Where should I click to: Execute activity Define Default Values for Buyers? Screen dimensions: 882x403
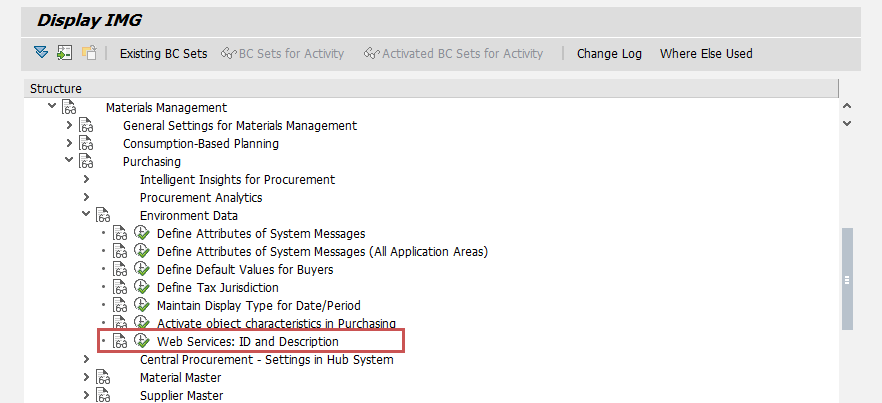[142, 269]
